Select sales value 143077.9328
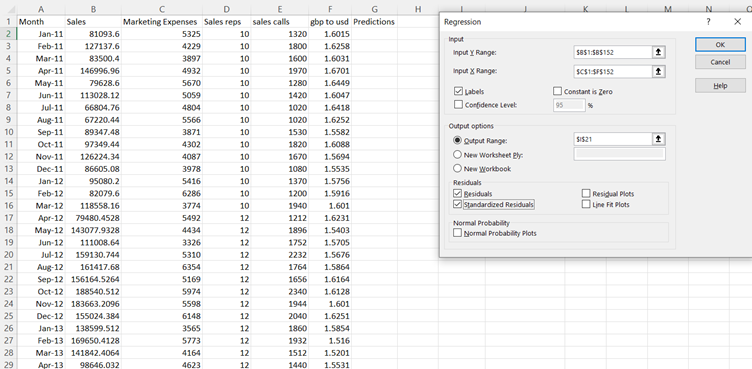The height and width of the screenshot is (369, 752). pos(93,230)
